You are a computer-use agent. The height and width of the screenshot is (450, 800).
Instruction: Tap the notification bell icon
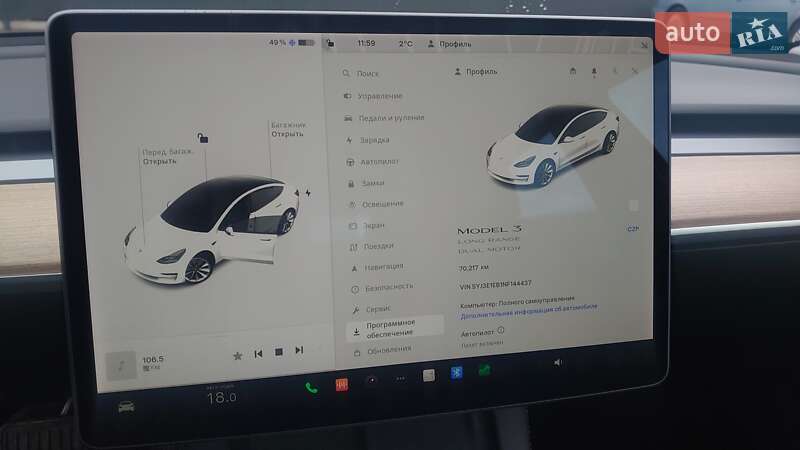[593, 72]
